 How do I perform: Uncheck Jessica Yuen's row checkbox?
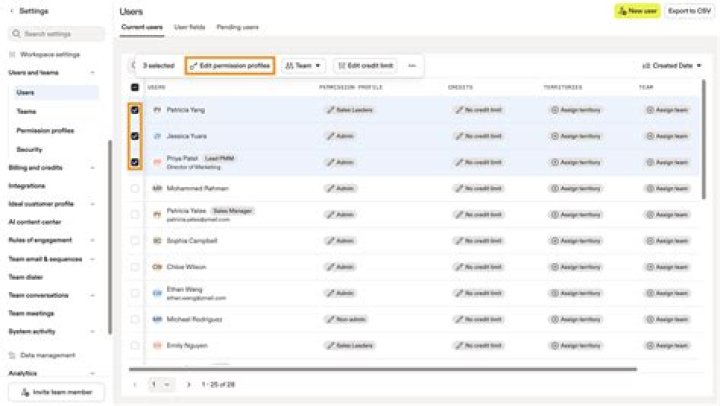pyautogui.click(x=135, y=136)
